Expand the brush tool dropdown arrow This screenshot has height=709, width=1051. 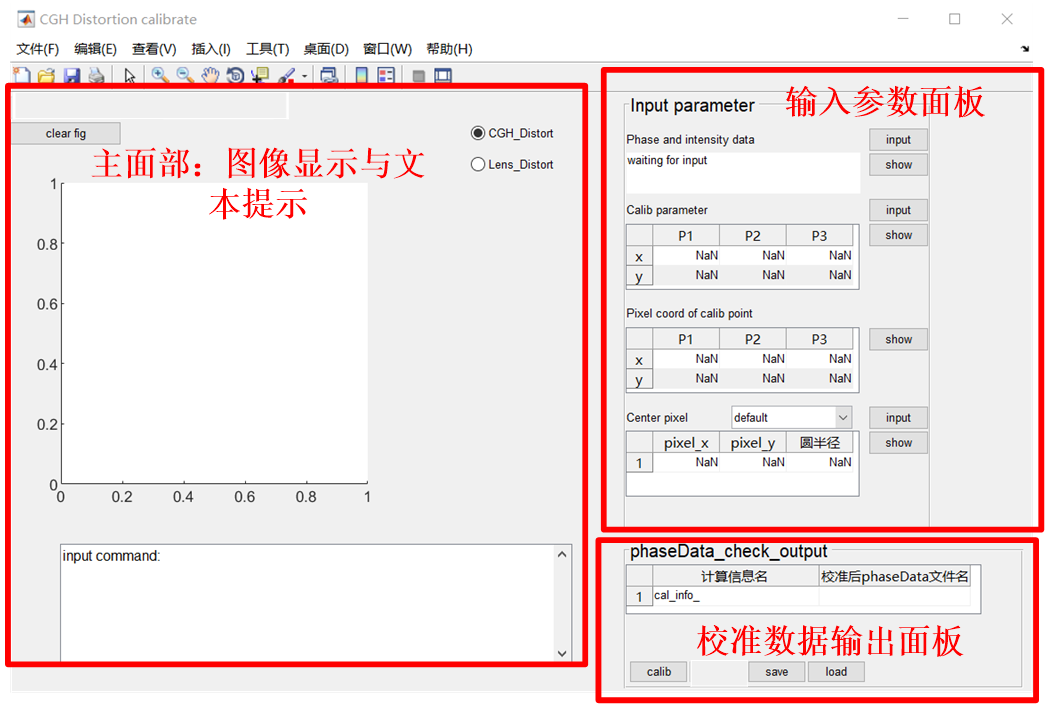pos(304,76)
